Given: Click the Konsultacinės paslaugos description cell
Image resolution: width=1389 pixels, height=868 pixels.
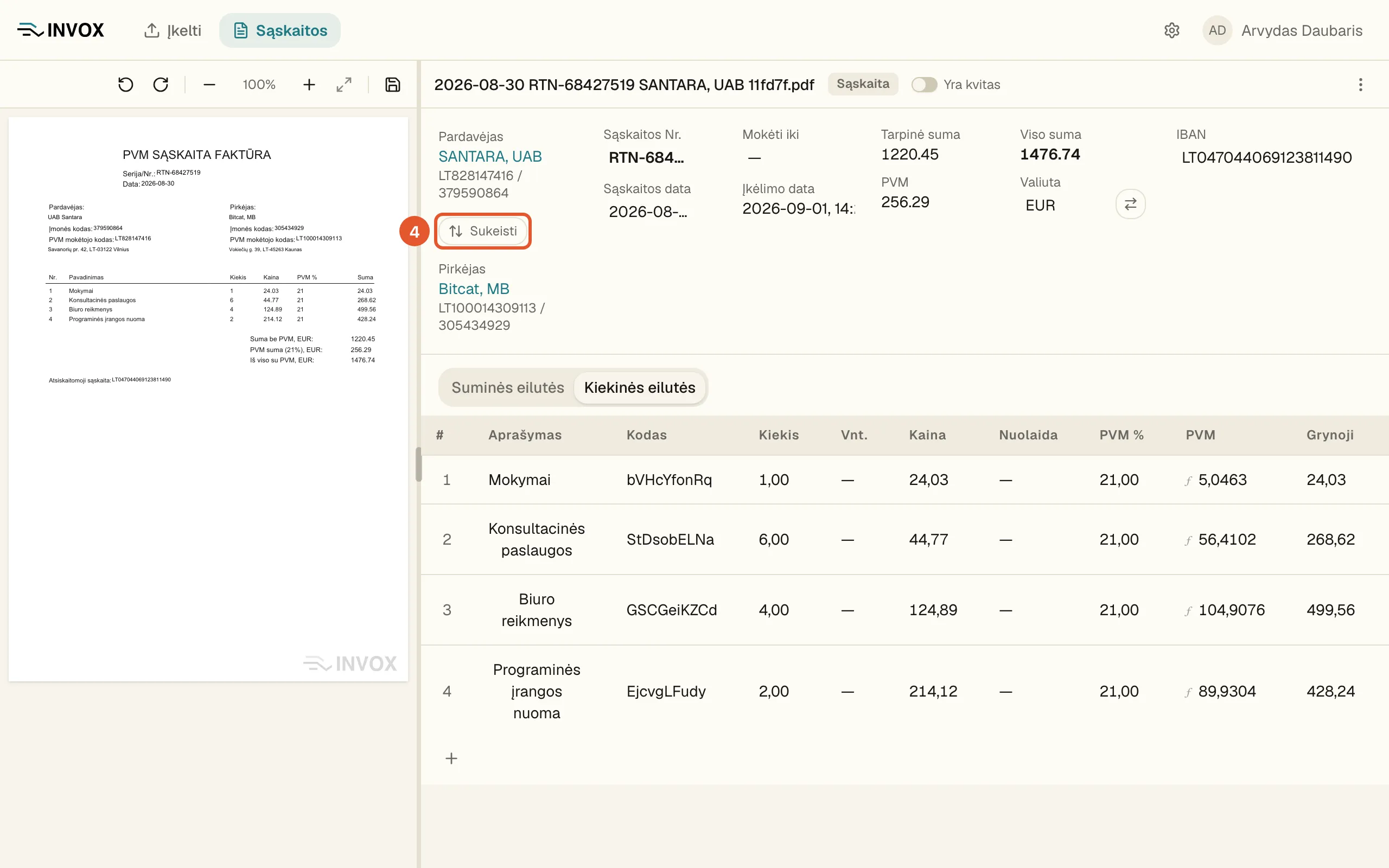Looking at the screenshot, I should [537, 540].
